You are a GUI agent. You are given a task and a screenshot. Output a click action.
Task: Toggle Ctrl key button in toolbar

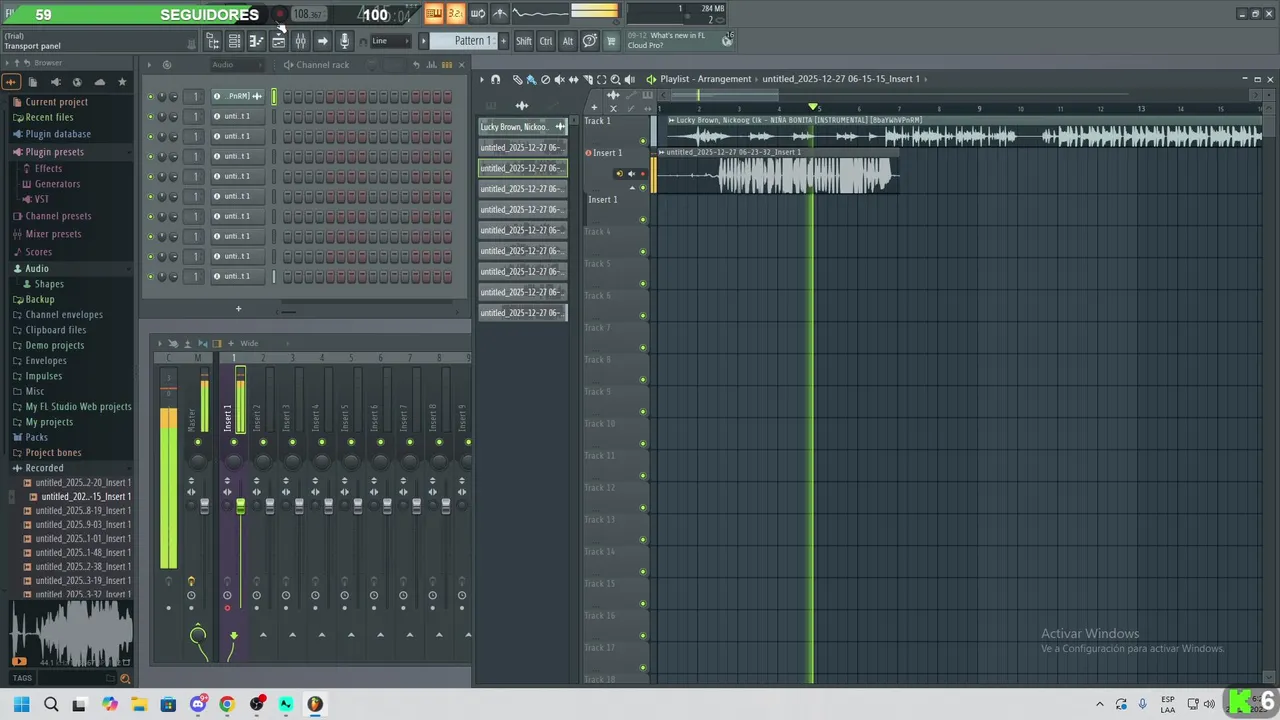(546, 41)
